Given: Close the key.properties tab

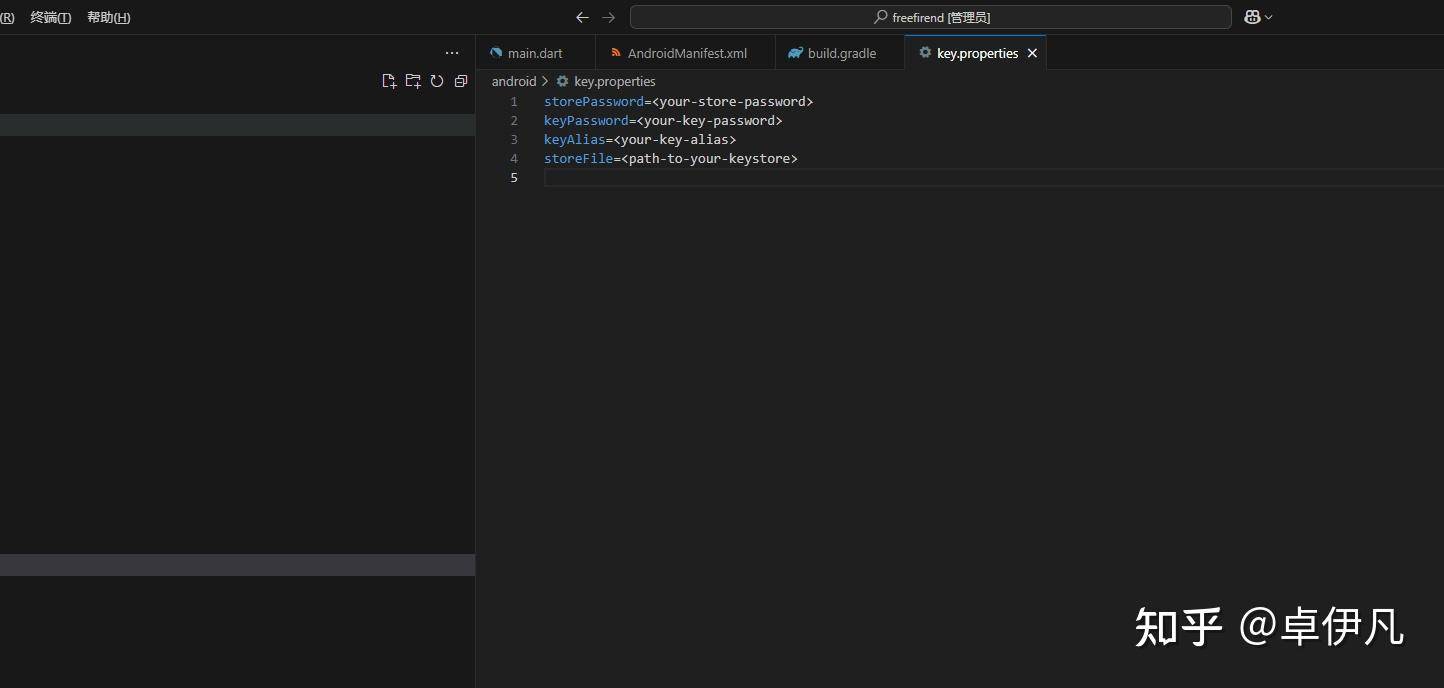Looking at the screenshot, I should pos(1032,53).
